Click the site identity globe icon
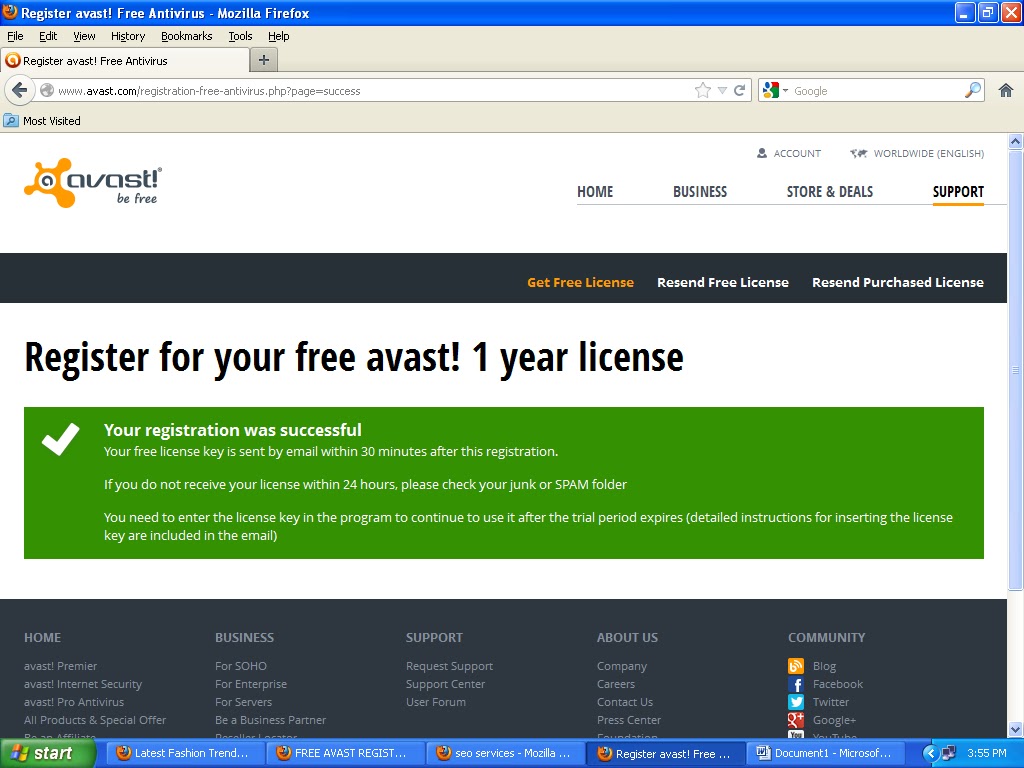The image size is (1024, 768). pyautogui.click(x=47, y=91)
